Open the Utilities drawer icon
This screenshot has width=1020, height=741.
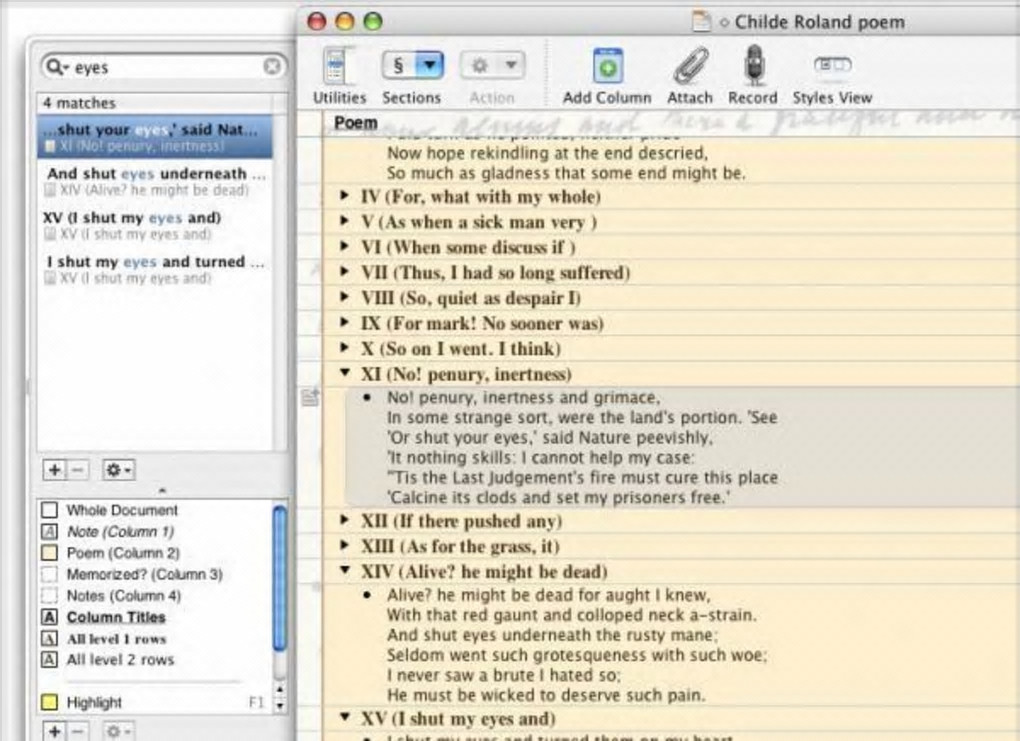click(338, 66)
